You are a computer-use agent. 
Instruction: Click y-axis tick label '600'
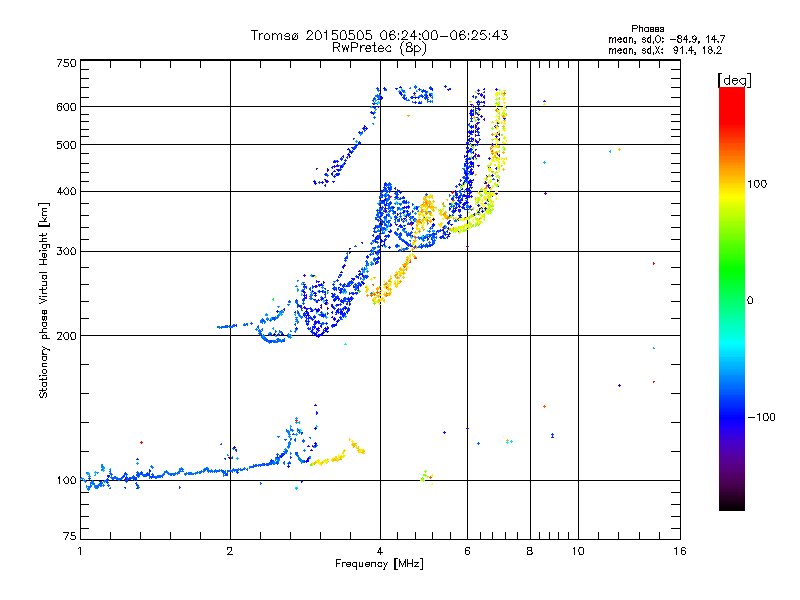coord(66,107)
